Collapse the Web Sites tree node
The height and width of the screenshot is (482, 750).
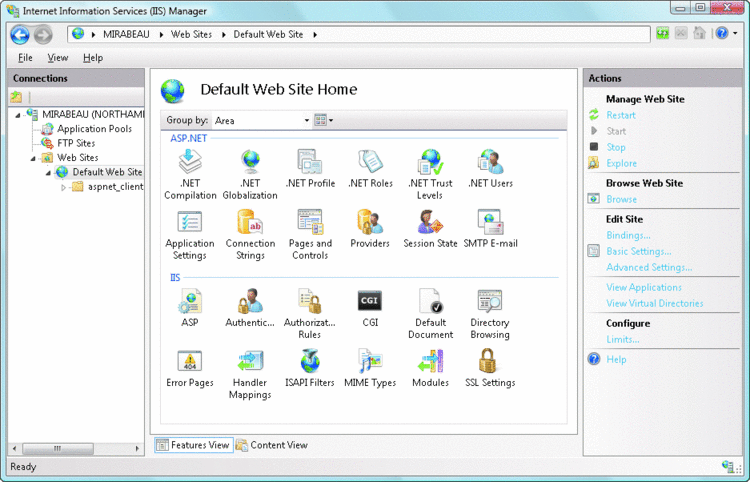[33, 158]
